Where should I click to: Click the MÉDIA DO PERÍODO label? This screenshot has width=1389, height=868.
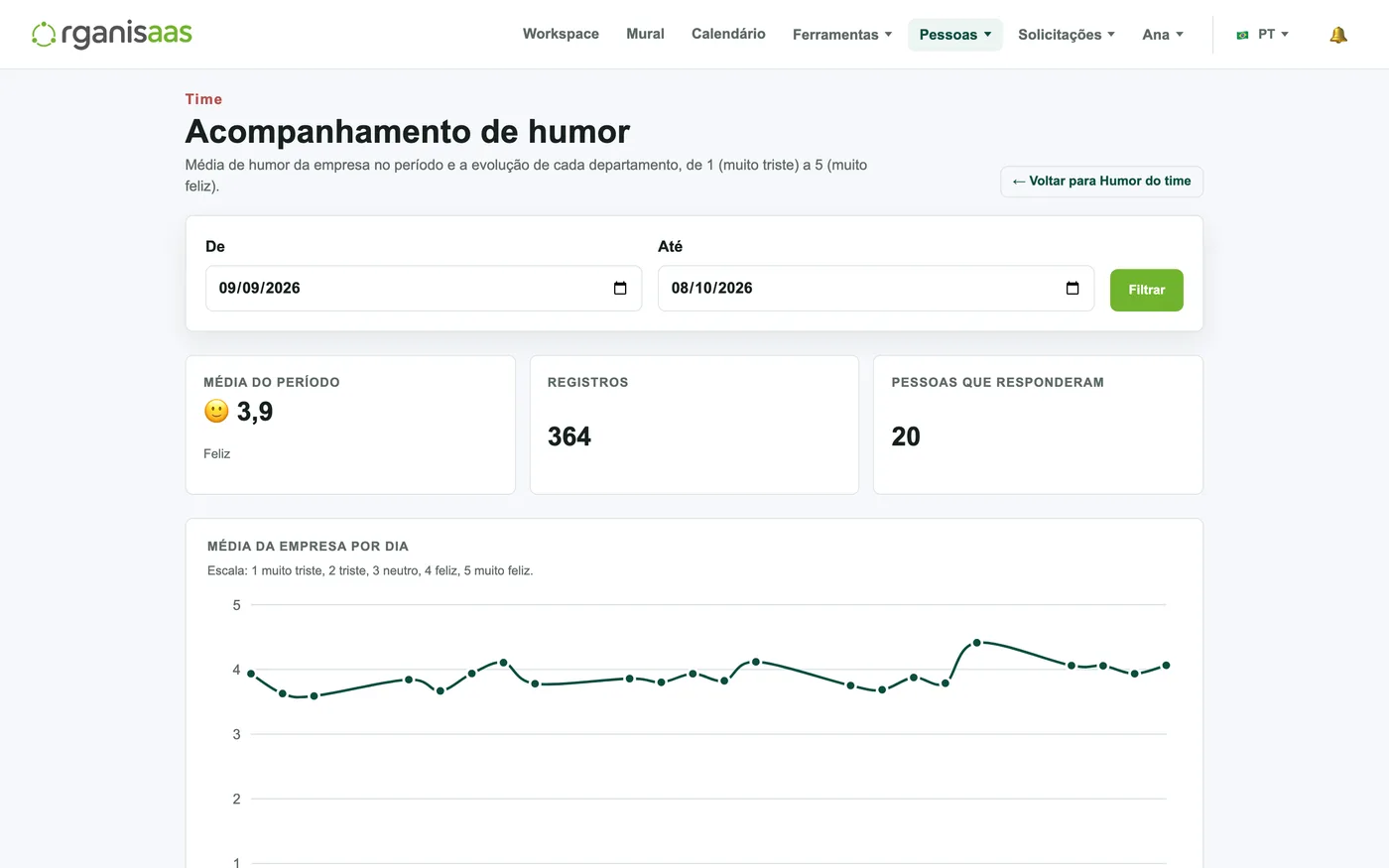(272, 382)
